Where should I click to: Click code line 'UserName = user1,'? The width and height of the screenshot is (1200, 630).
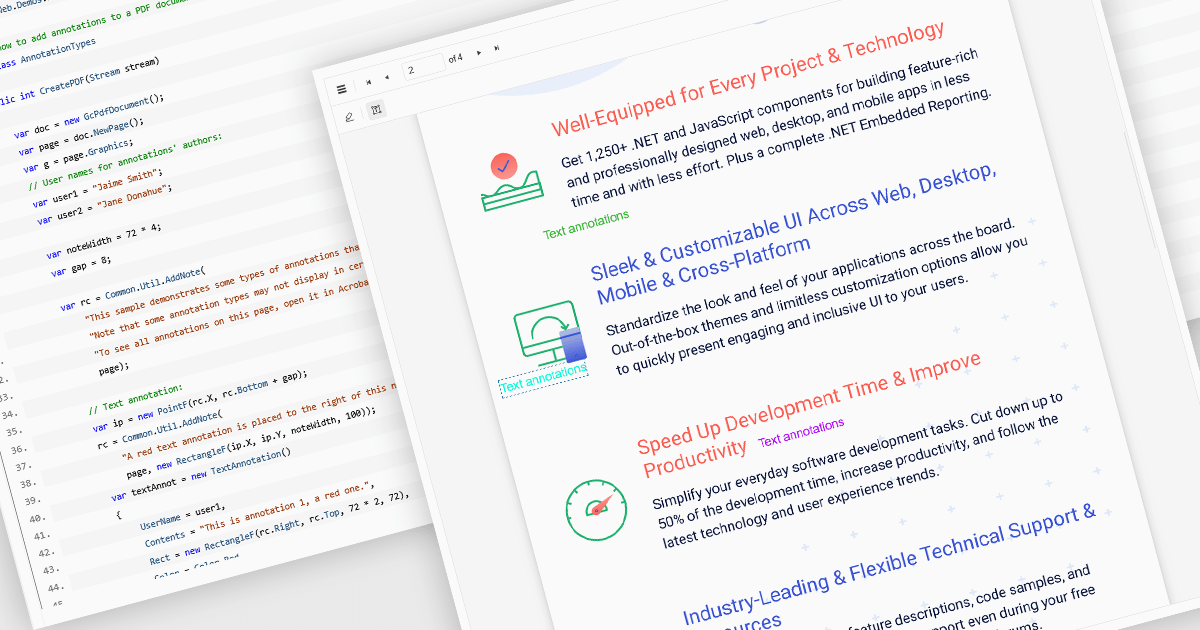click(183, 514)
